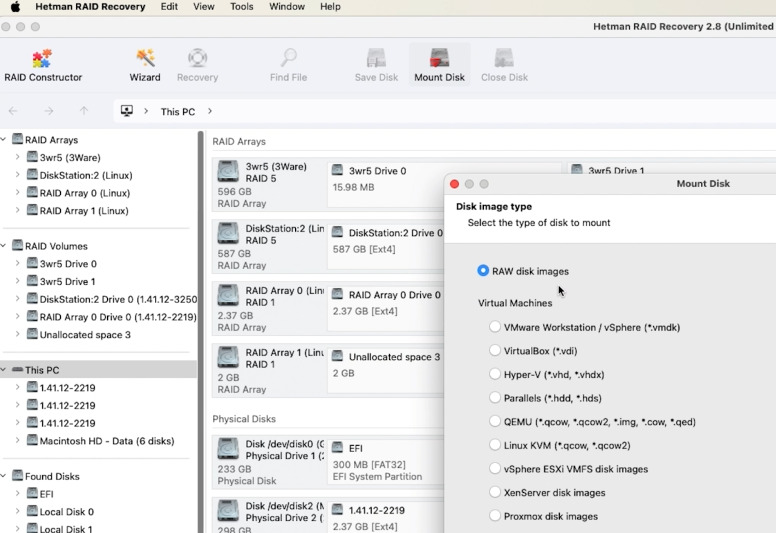The height and width of the screenshot is (533, 776).
Task: Open the RAID Constructor tool
Action: pyautogui.click(x=43, y=65)
